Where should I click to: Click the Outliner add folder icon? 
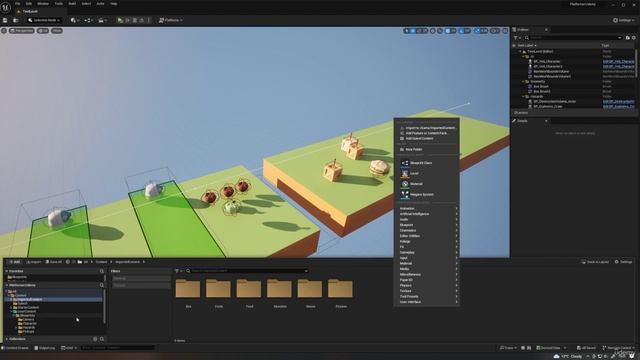click(628, 38)
